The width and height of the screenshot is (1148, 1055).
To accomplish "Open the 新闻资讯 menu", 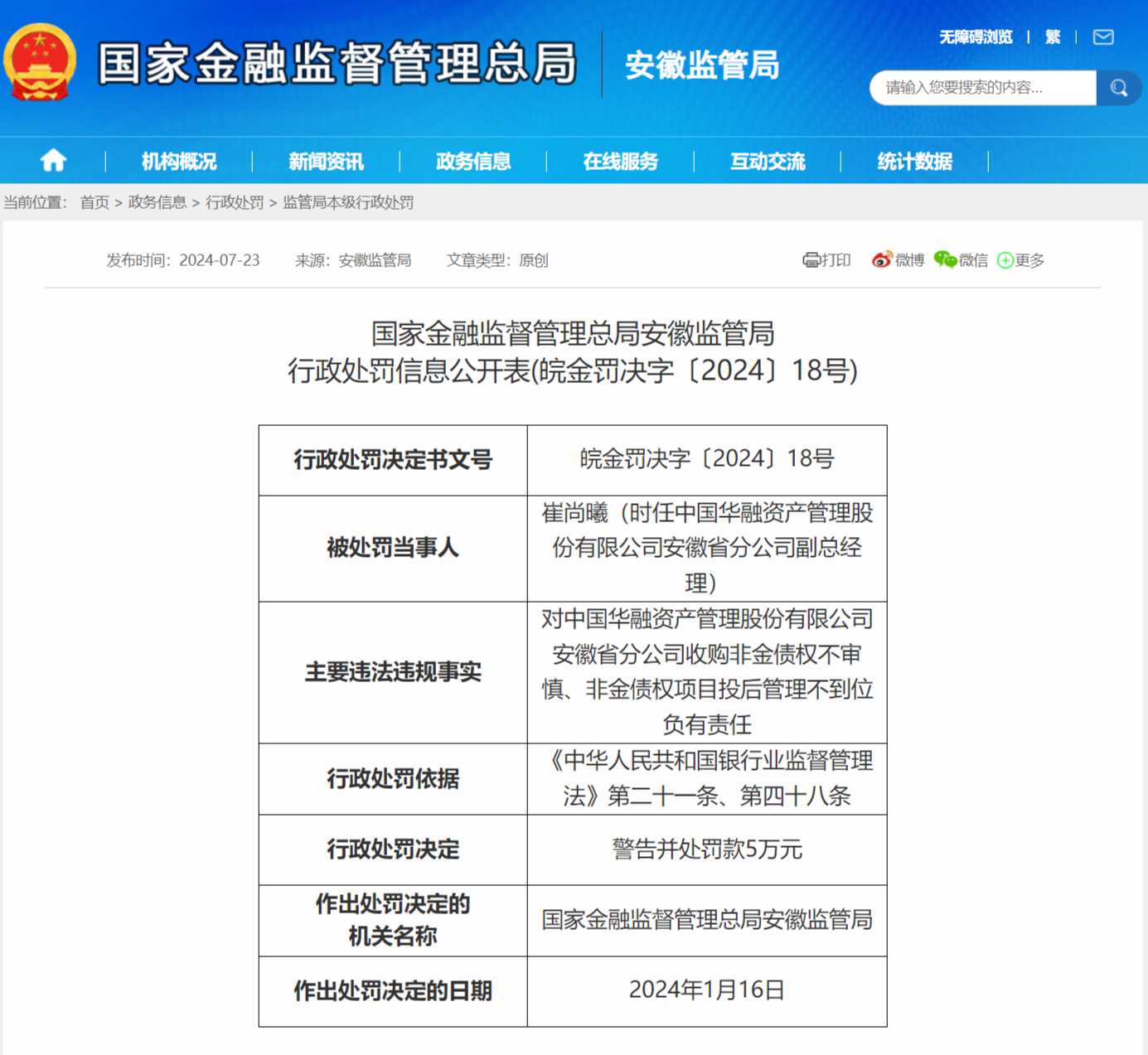I will [x=326, y=162].
